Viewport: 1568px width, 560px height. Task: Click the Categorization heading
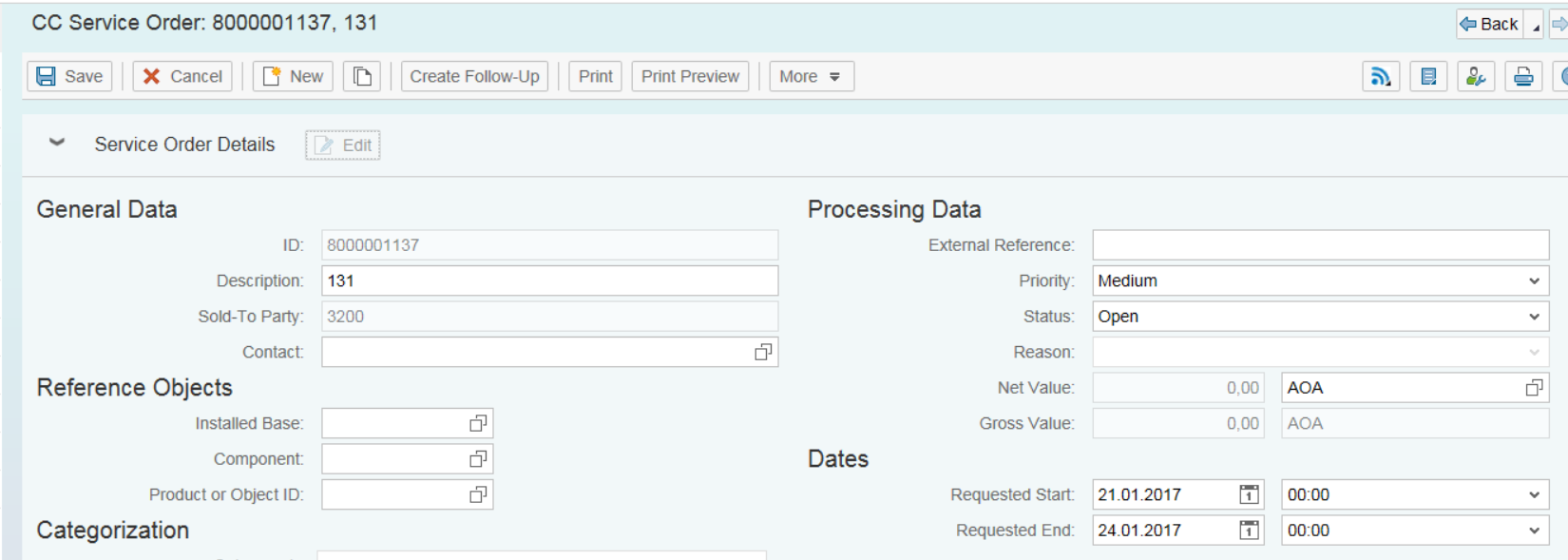[x=112, y=531]
